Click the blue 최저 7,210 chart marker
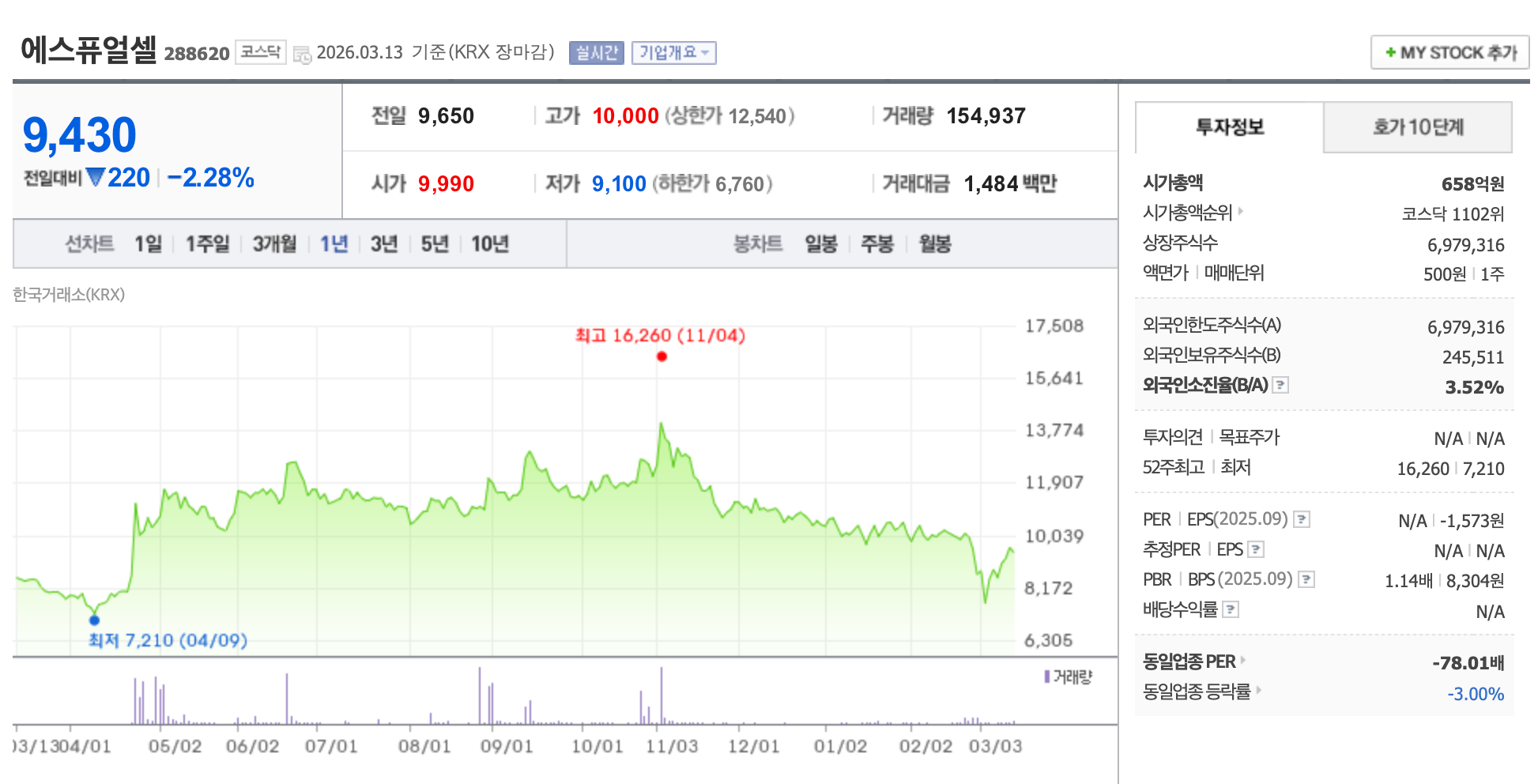Image resolution: width=1538 pixels, height=784 pixels. (95, 620)
